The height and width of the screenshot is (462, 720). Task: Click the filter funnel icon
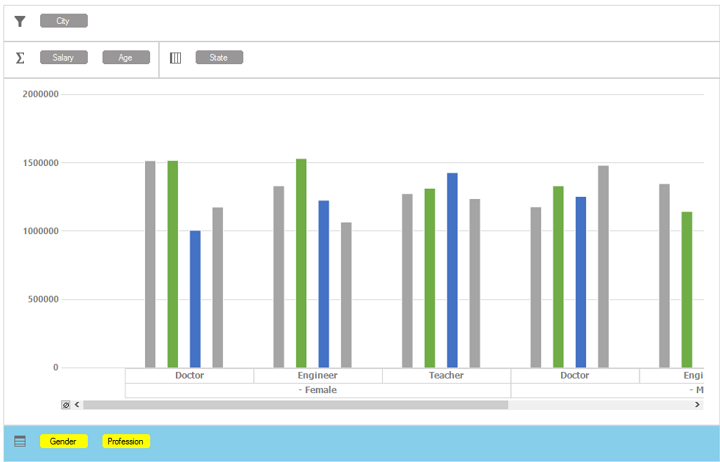(x=20, y=21)
